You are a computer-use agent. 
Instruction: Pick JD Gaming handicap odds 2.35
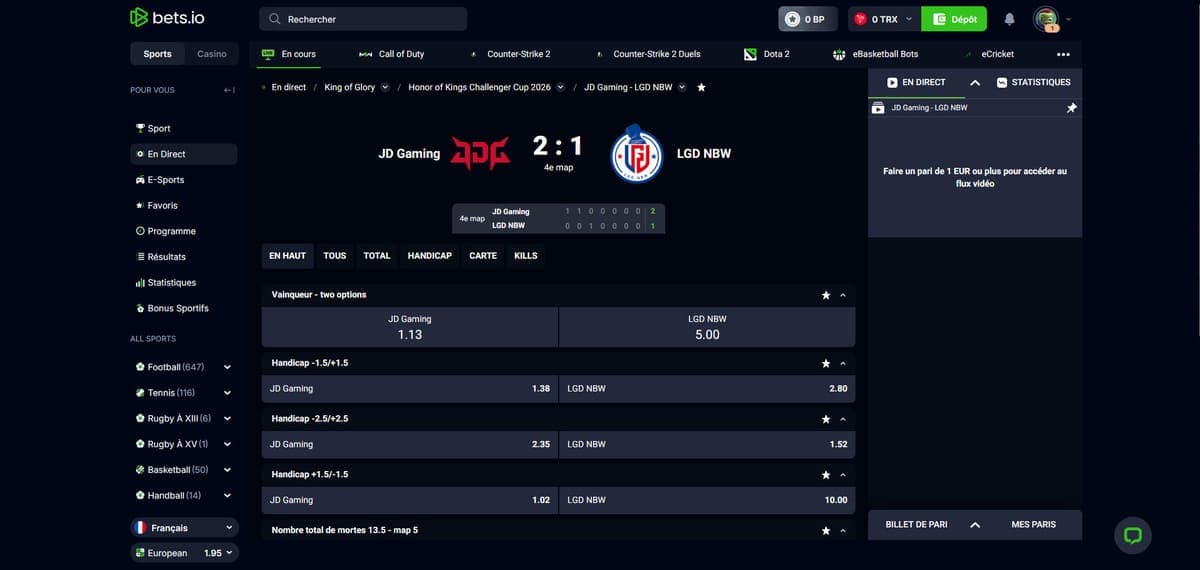(410, 444)
